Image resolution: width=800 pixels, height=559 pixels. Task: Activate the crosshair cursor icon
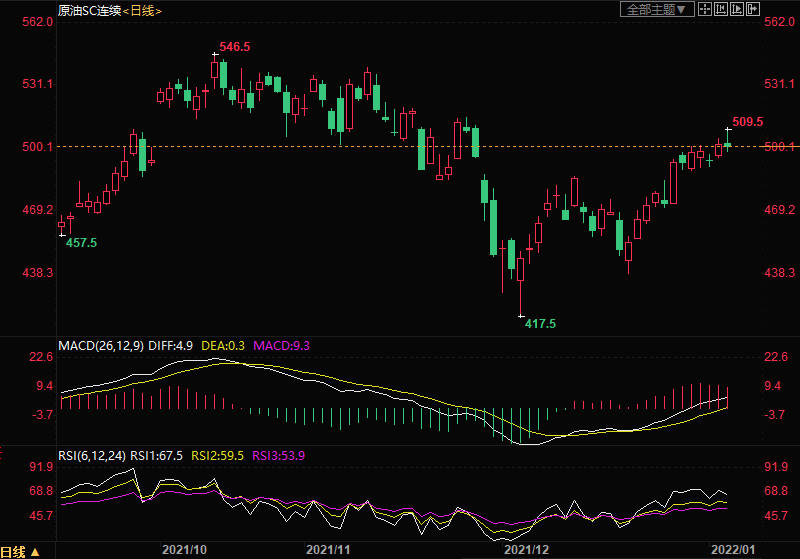[x=704, y=9]
